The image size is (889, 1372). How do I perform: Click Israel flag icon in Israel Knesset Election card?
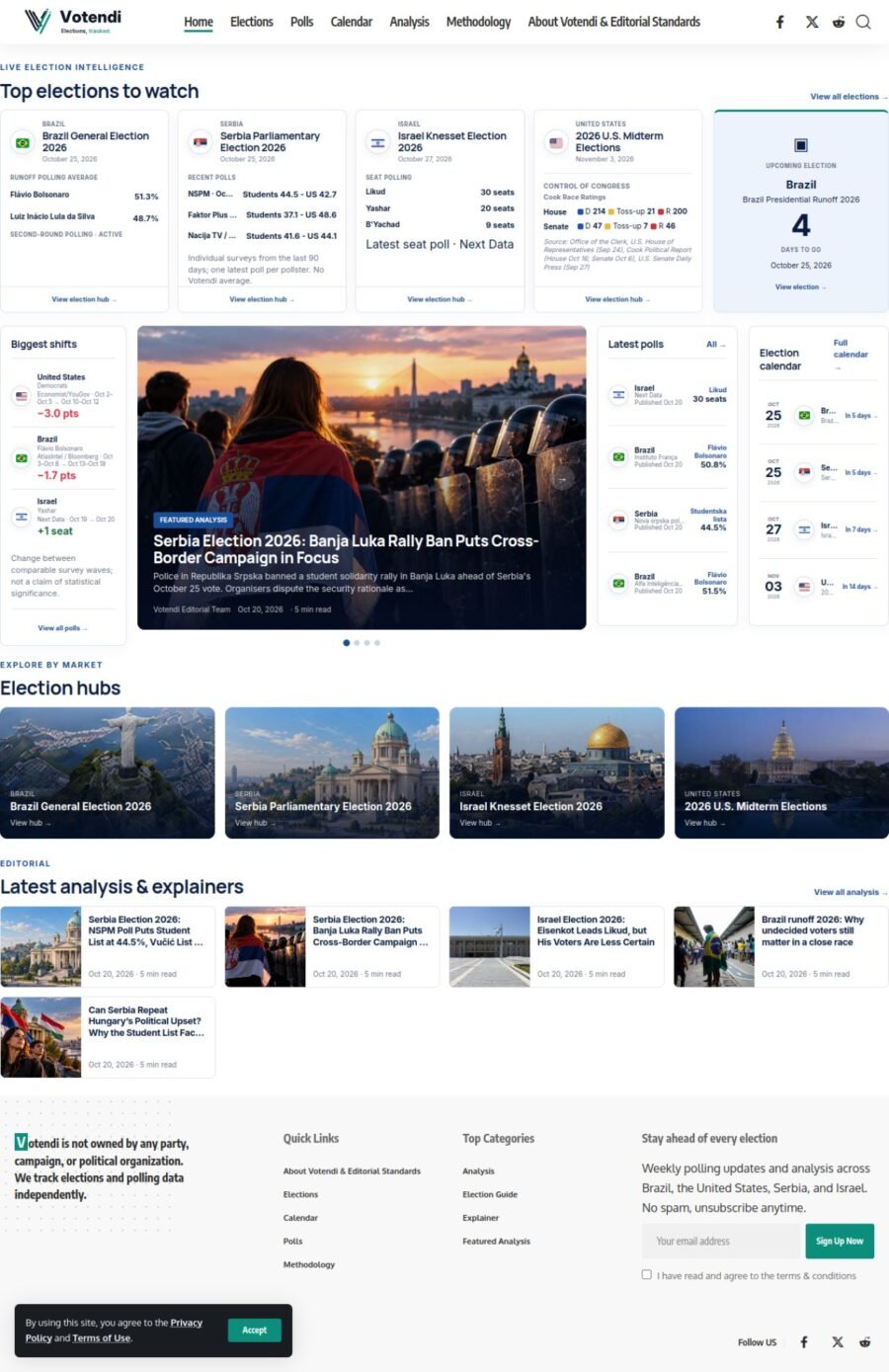click(377, 142)
